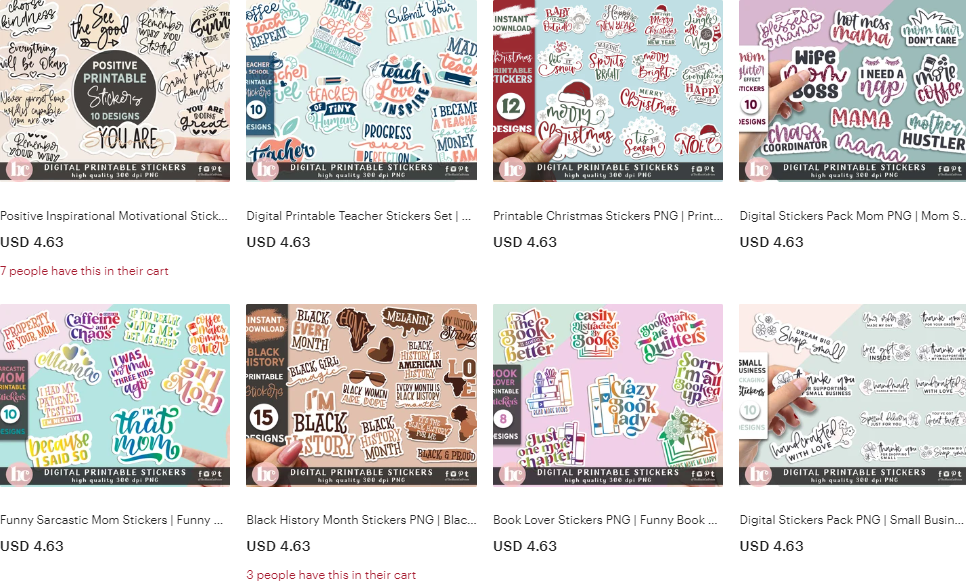Click the price under the Teacher Stickers listing
The width and height of the screenshot is (966, 583).
[x=278, y=242]
